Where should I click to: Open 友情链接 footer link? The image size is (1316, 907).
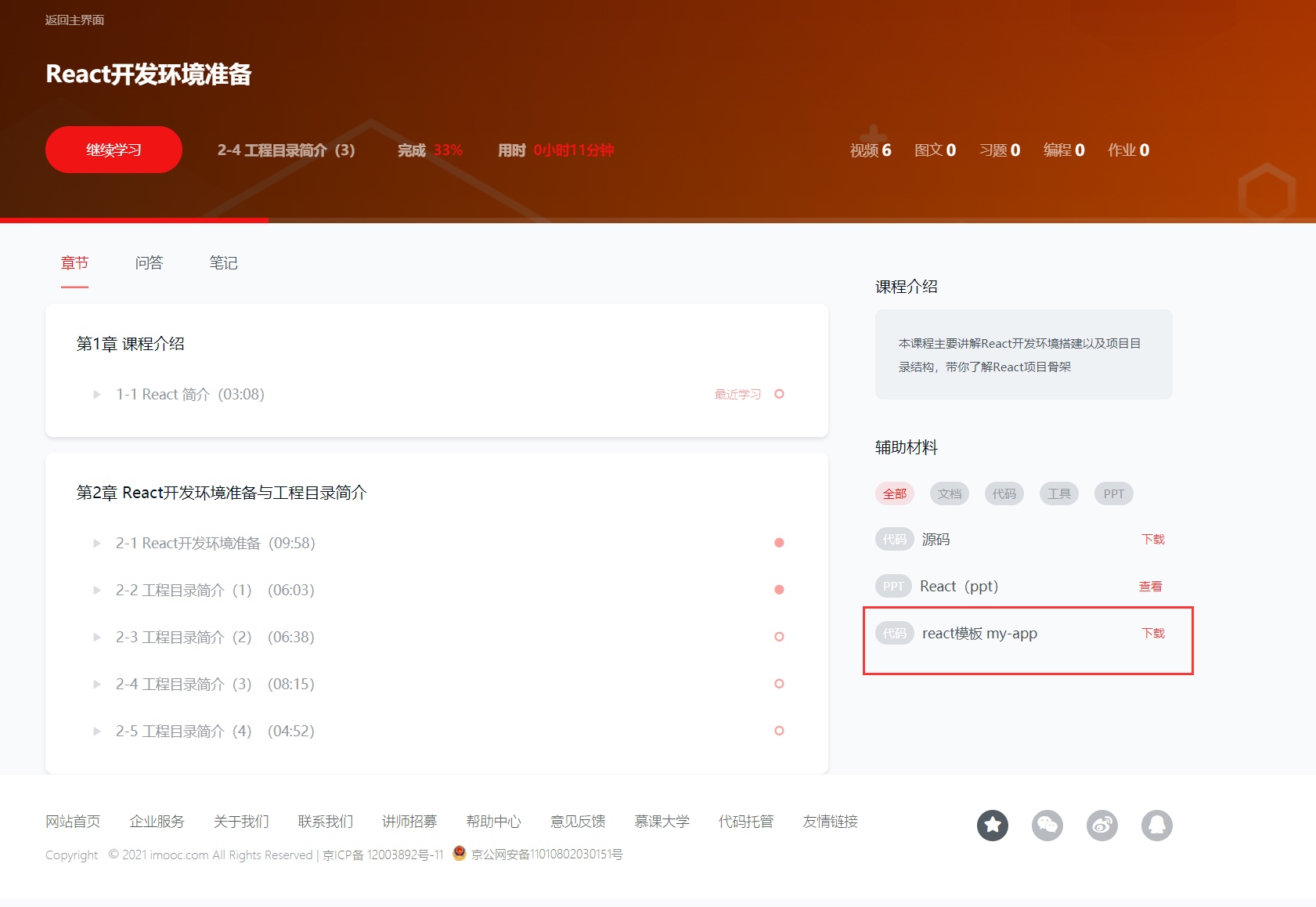point(830,821)
